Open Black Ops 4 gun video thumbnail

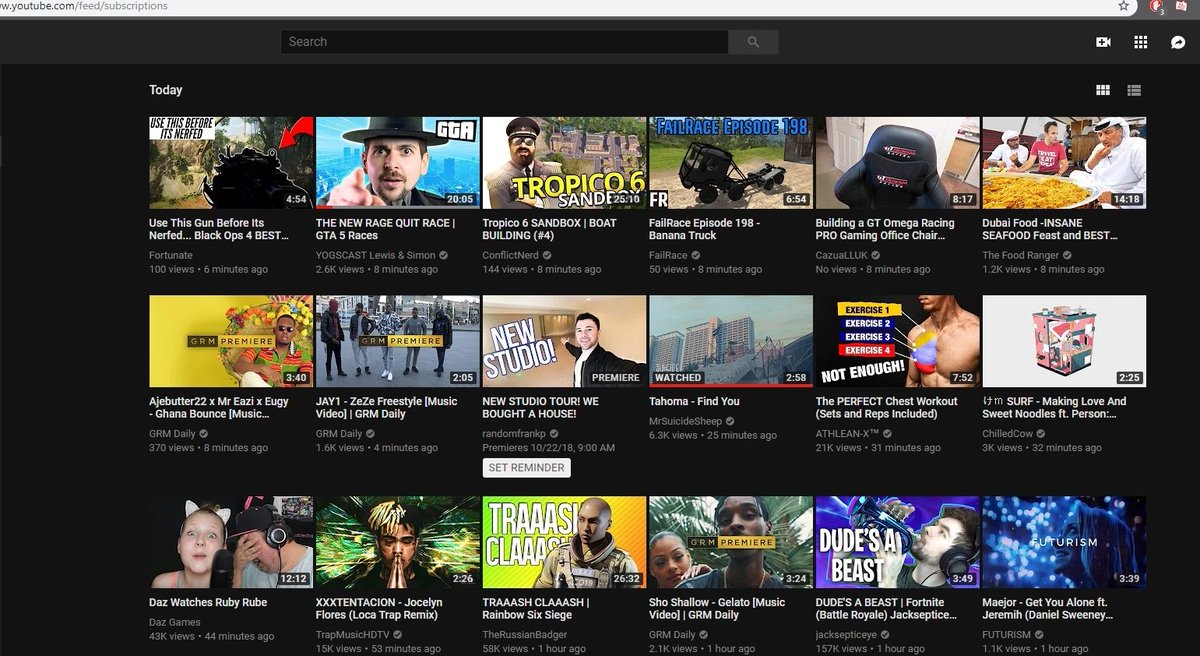(x=230, y=163)
